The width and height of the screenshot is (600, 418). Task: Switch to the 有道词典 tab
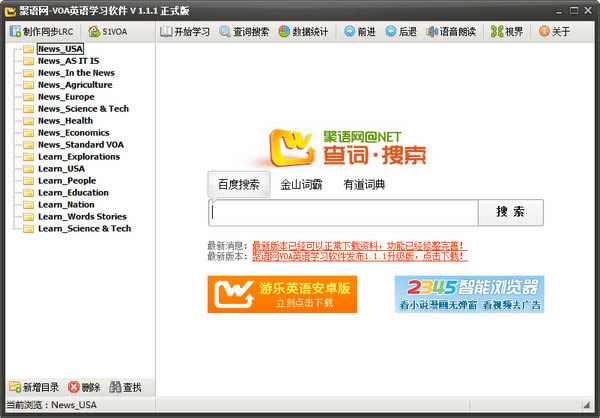coord(364,184)
